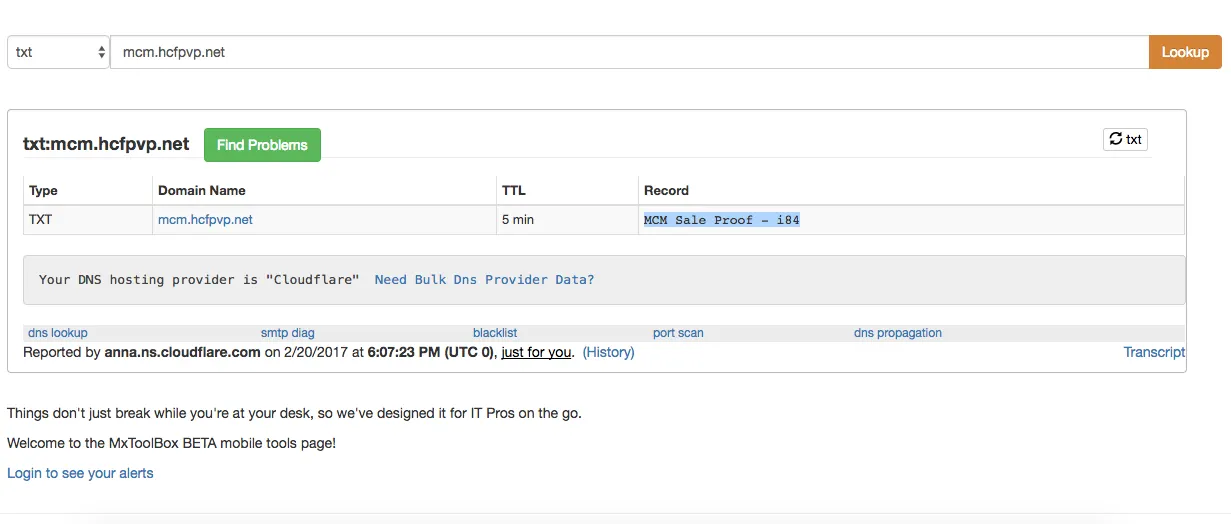Select the port scan tool link
Screen dimensions: 1231x524
click(x=678, y=333)
